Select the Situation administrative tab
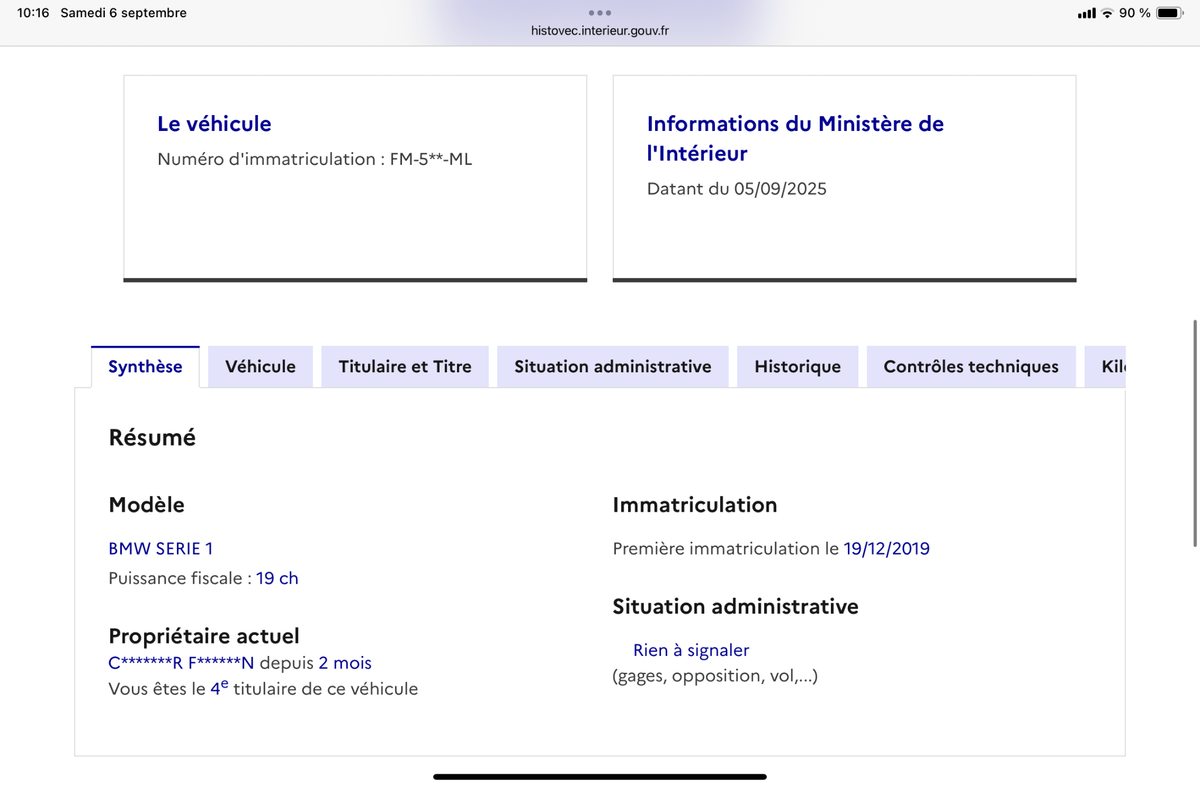 coord(613,366)
